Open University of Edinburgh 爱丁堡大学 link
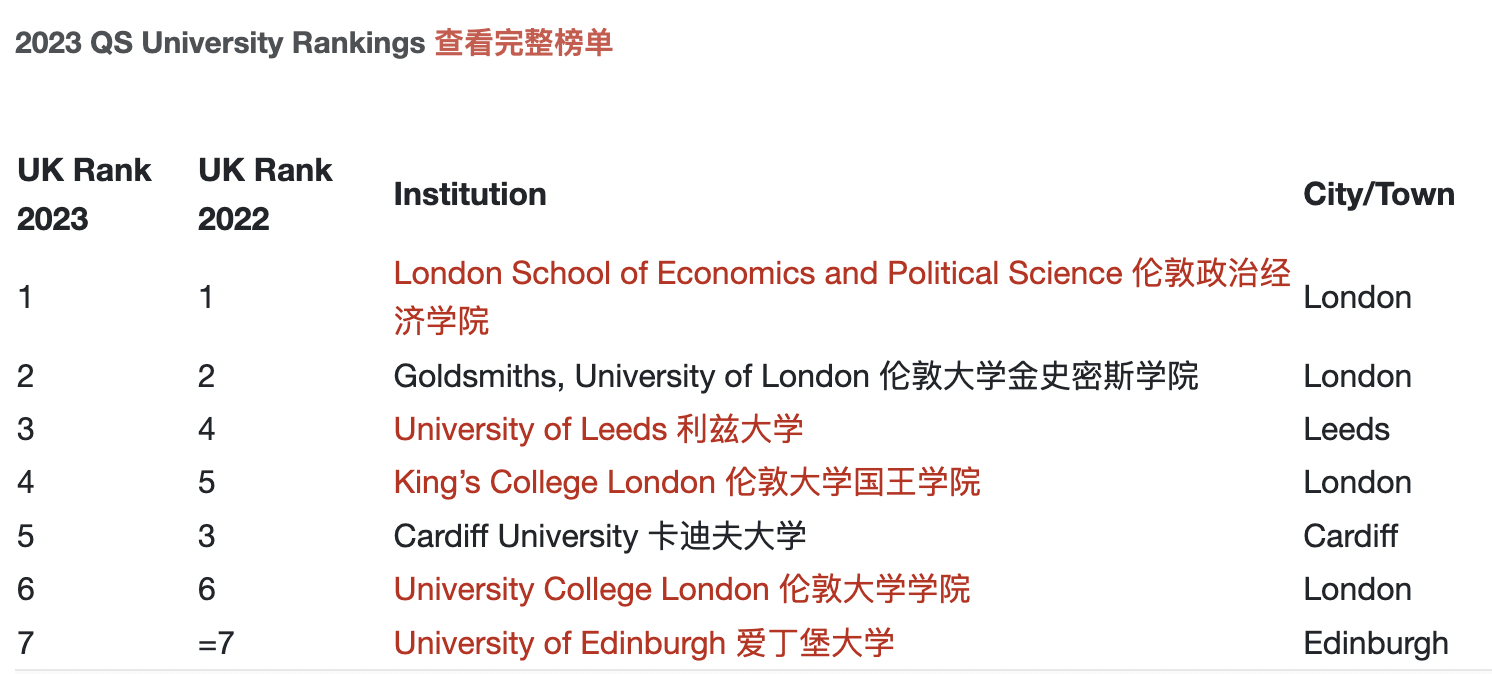The image size is (1492, 674). 643,643
